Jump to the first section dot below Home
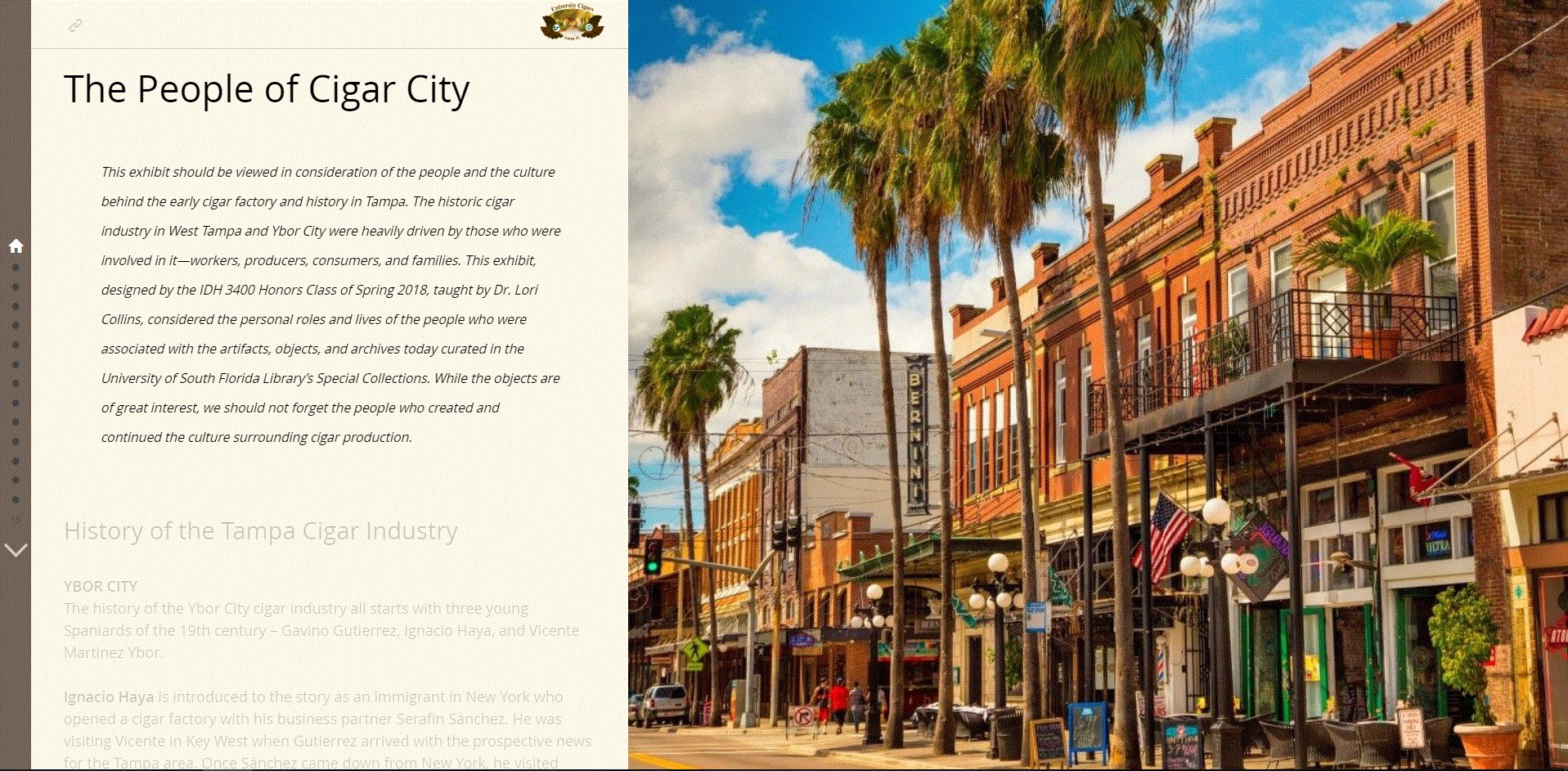 [16, 267]
